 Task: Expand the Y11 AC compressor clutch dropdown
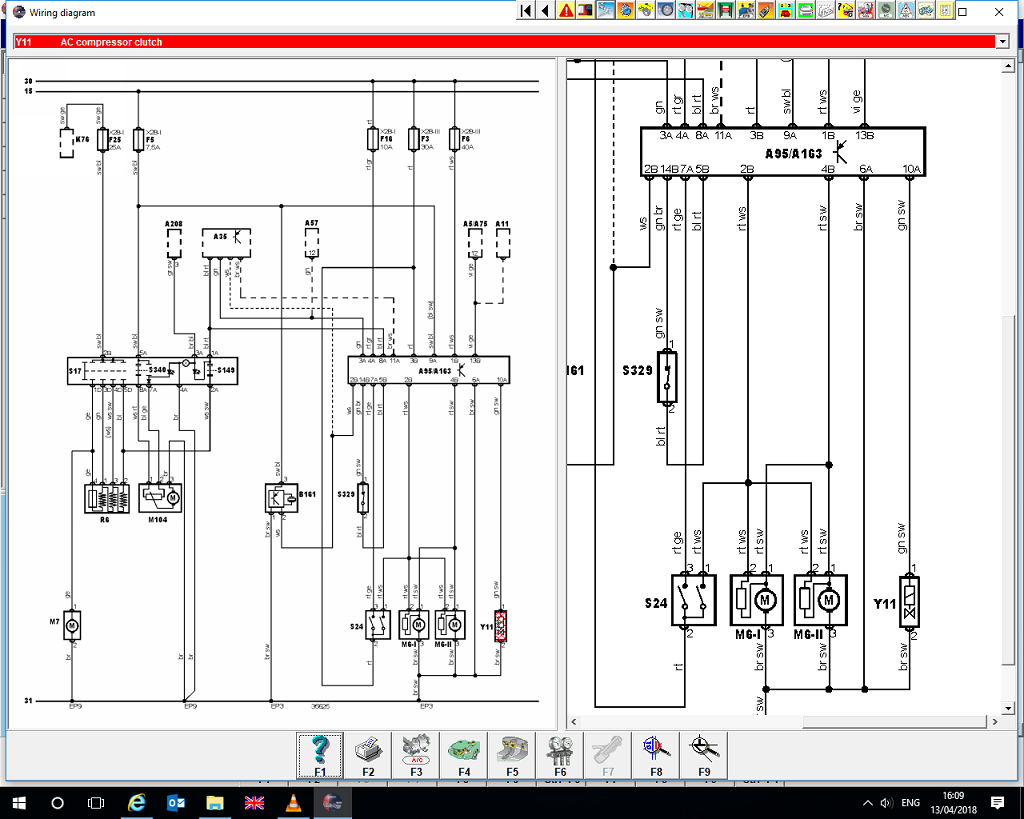pyautogui.click(x=1002, y=42)
